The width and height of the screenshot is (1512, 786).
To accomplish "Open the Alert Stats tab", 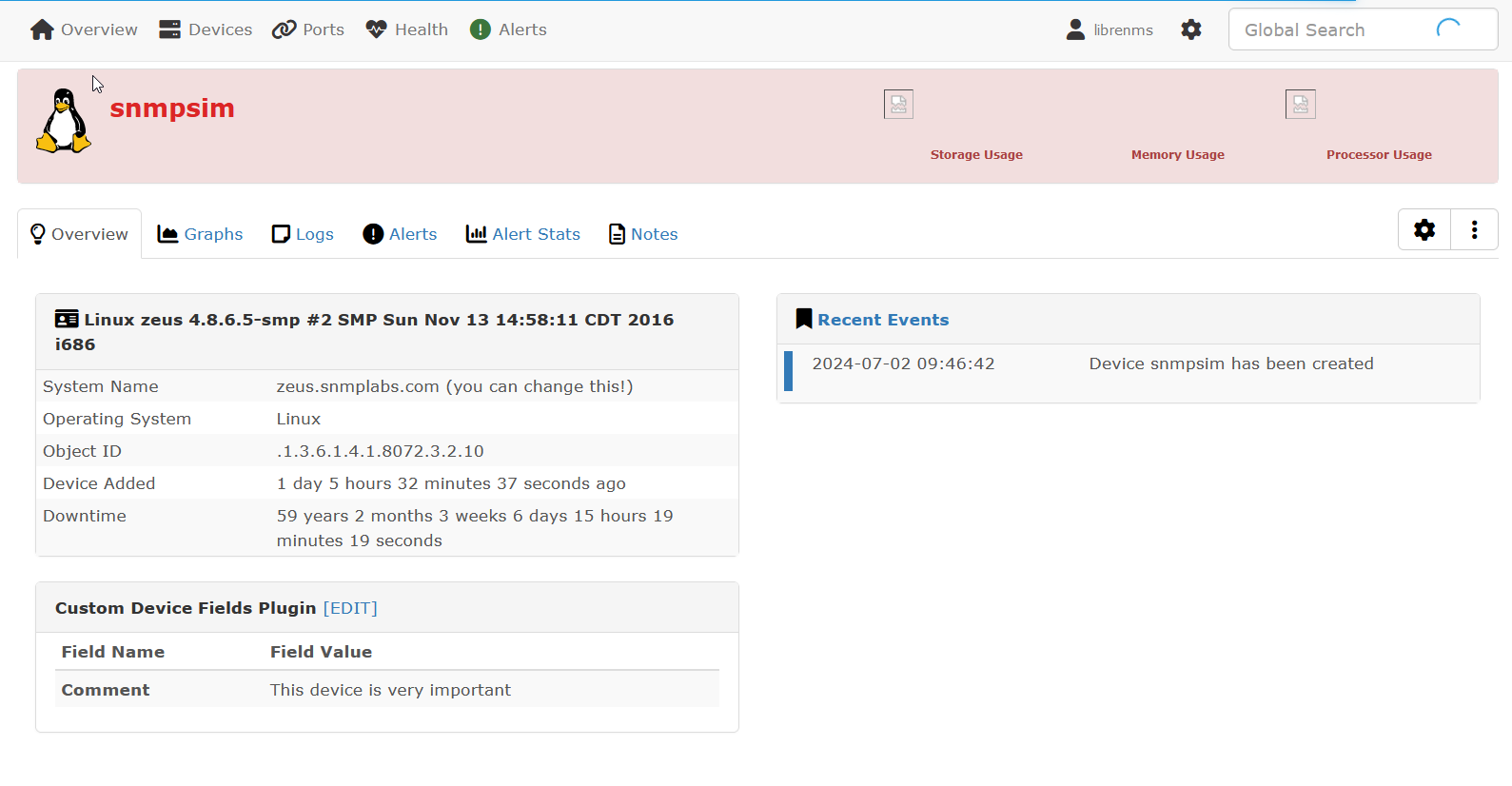I will click(x=523, y=234).
